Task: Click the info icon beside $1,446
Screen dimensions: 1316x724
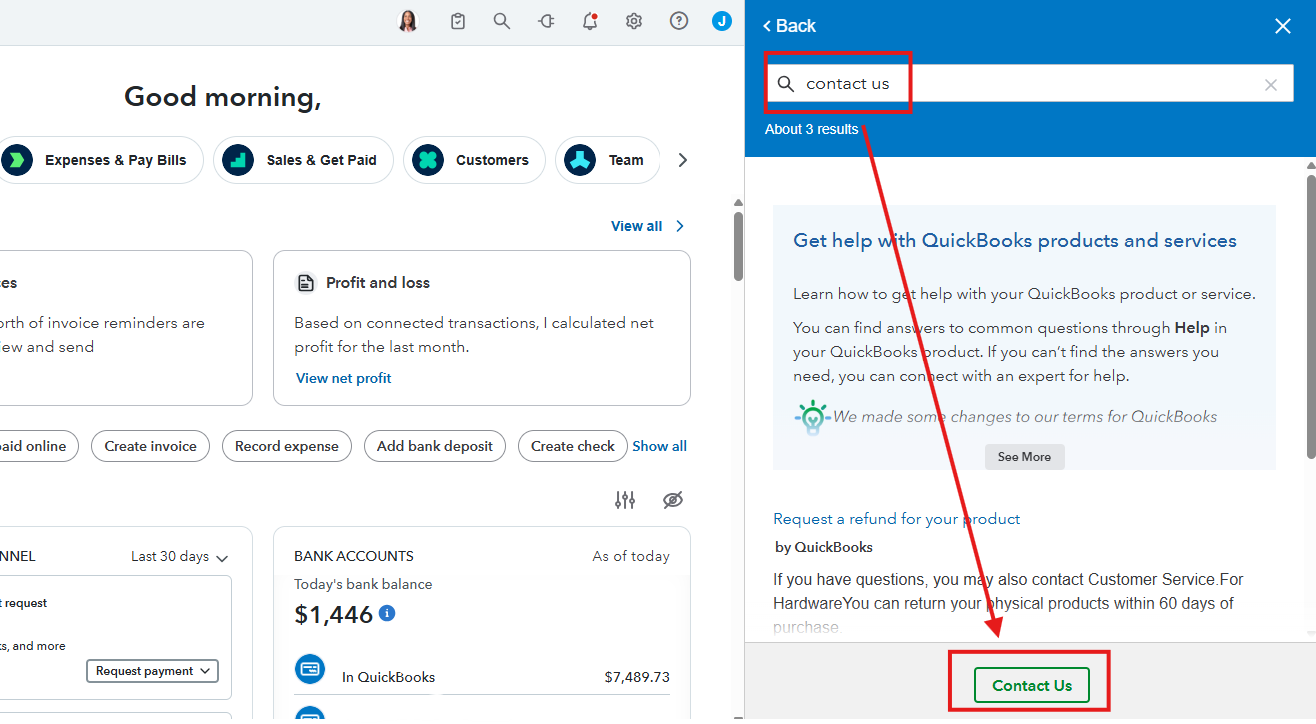Action: (x=387, y=613)
